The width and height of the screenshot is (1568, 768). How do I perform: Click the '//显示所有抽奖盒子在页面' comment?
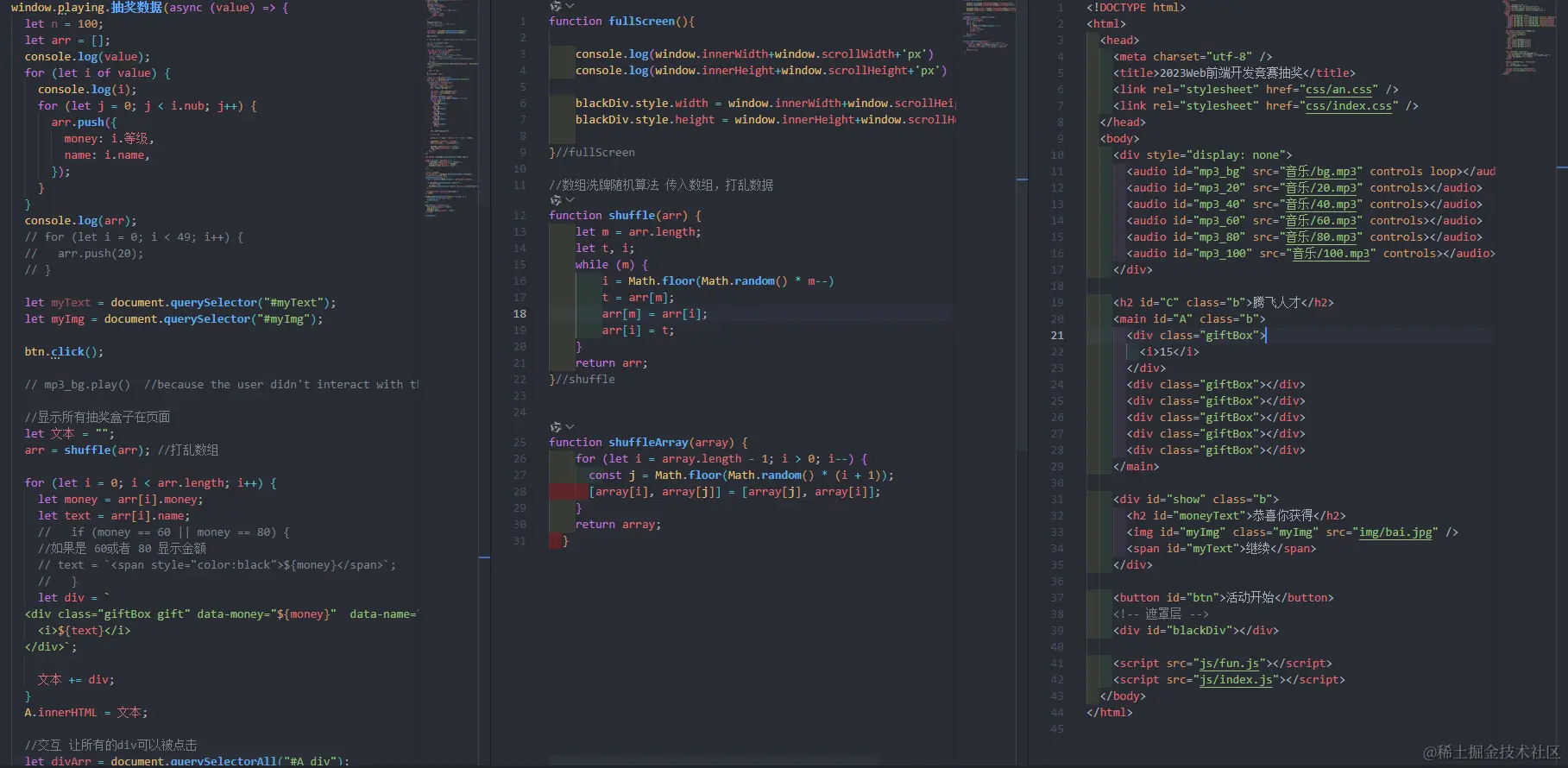tap(98, 418)
